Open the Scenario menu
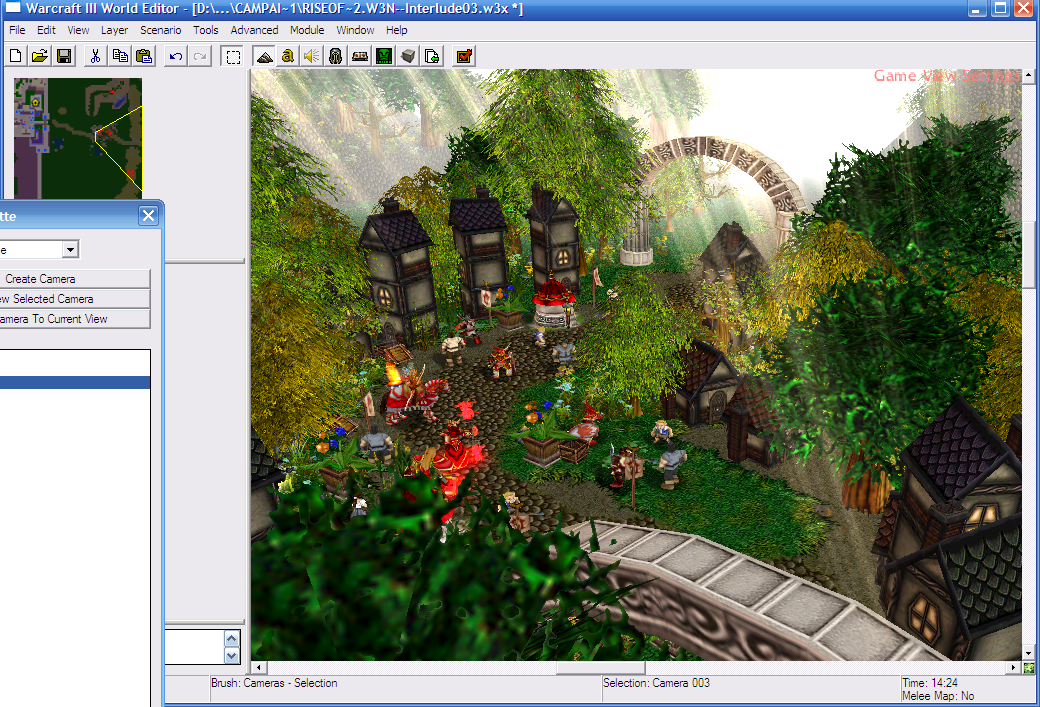This screenshot has width=1040, height=707. tap(161, 30)
